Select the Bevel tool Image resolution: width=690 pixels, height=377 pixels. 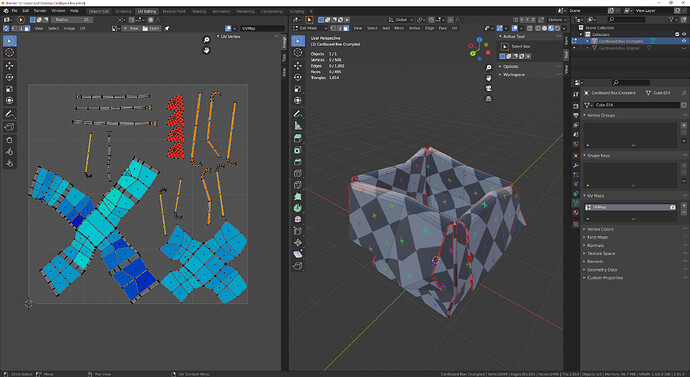(298, 162)
